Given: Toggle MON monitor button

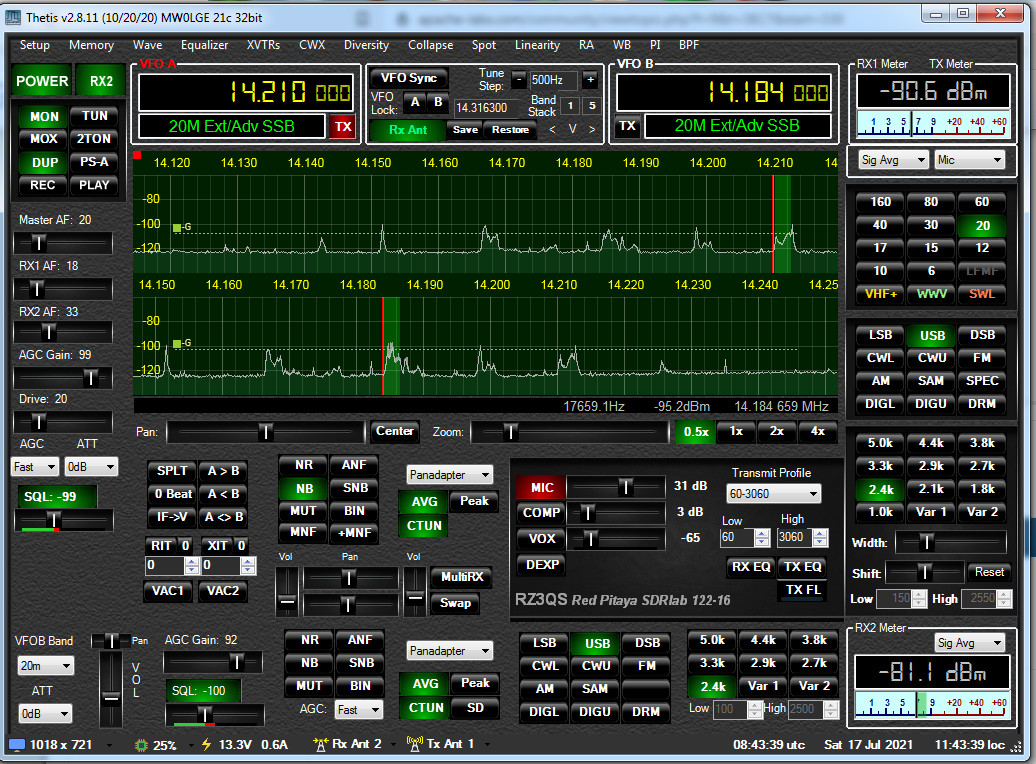Looking at the screenshot, I should point(44,116).
